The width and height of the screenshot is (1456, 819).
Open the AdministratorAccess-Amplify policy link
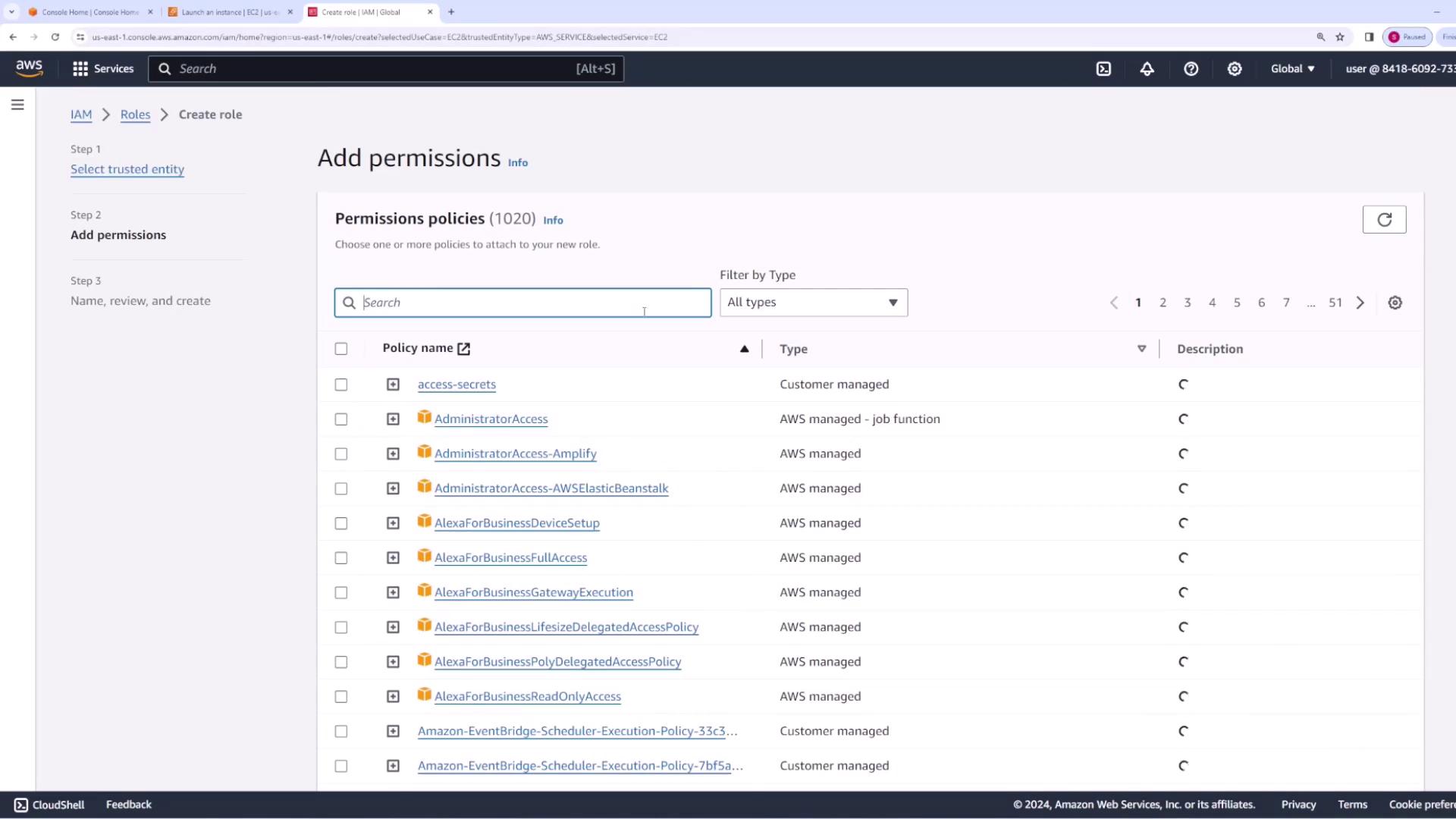tap(515, 453)
